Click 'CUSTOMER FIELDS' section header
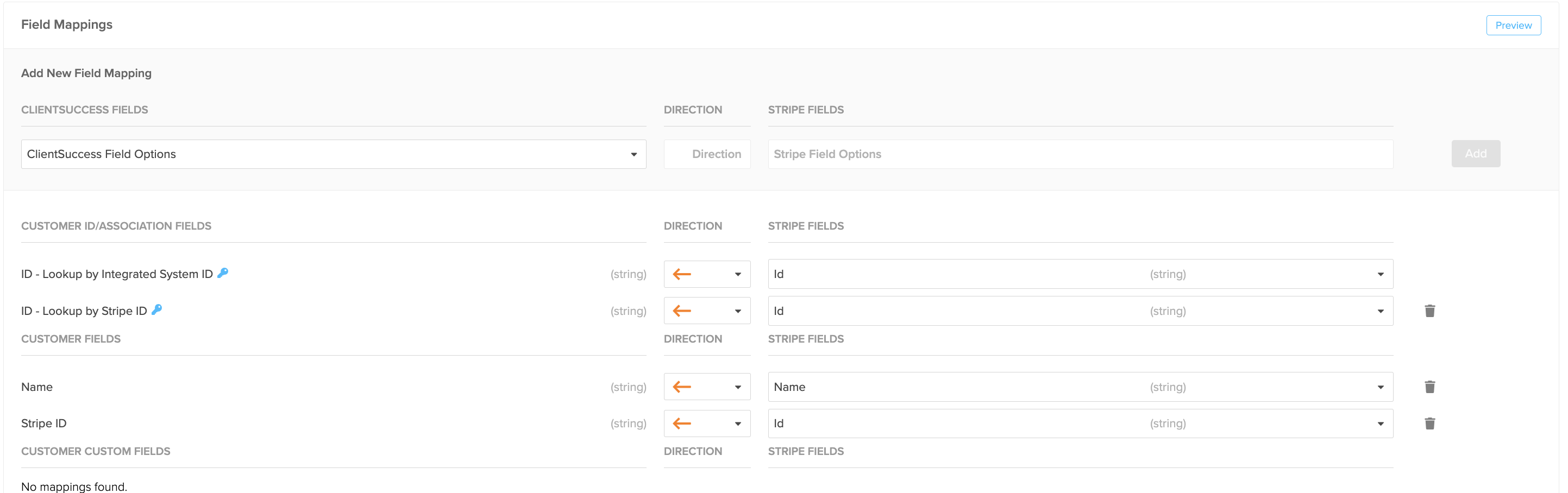The image size is (1568, 493). click(71, 339)
